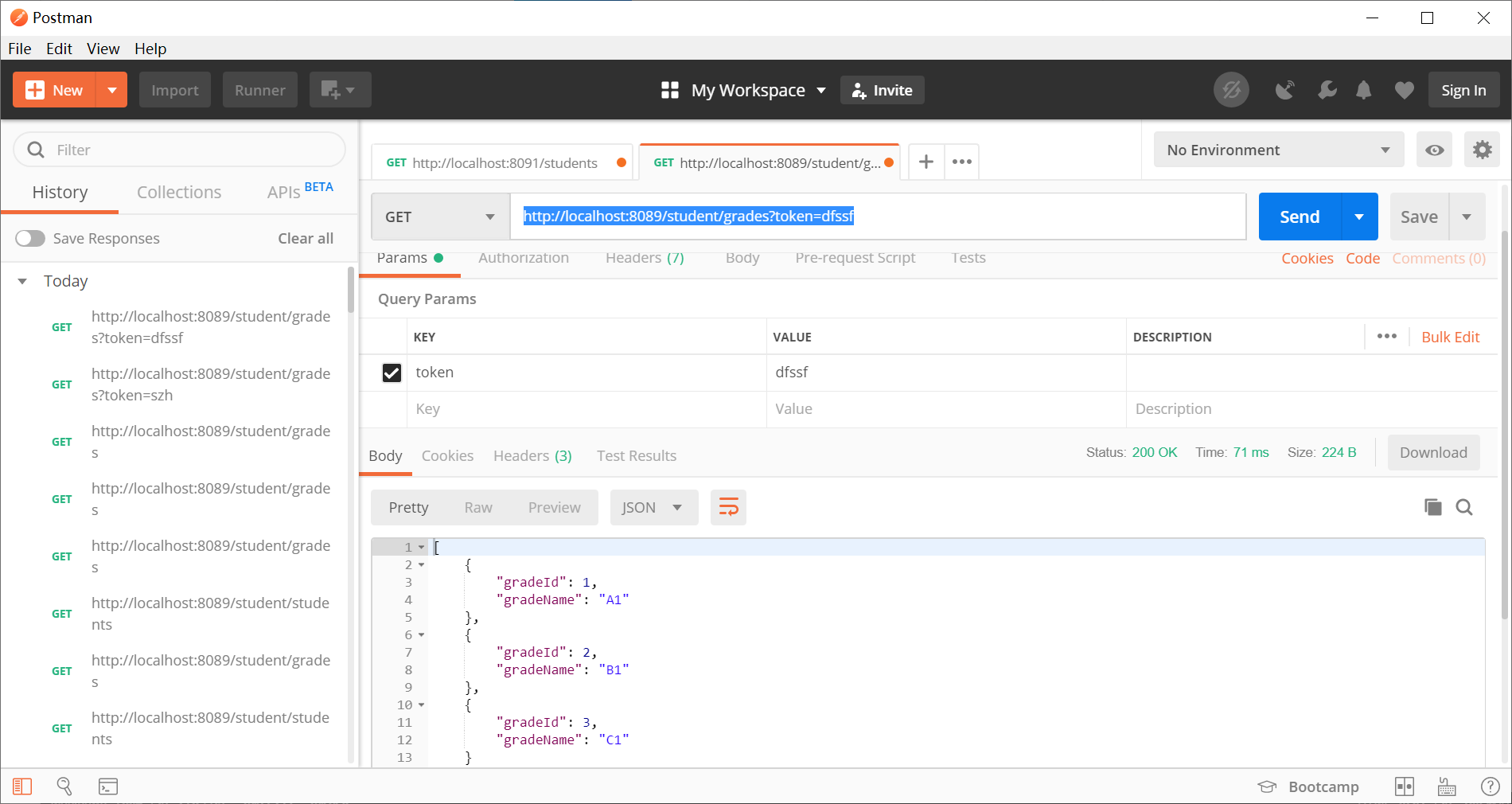The image size is (1512, 804).
Task: Click the history sidebar scrollbar
Action: coord(350,291)
